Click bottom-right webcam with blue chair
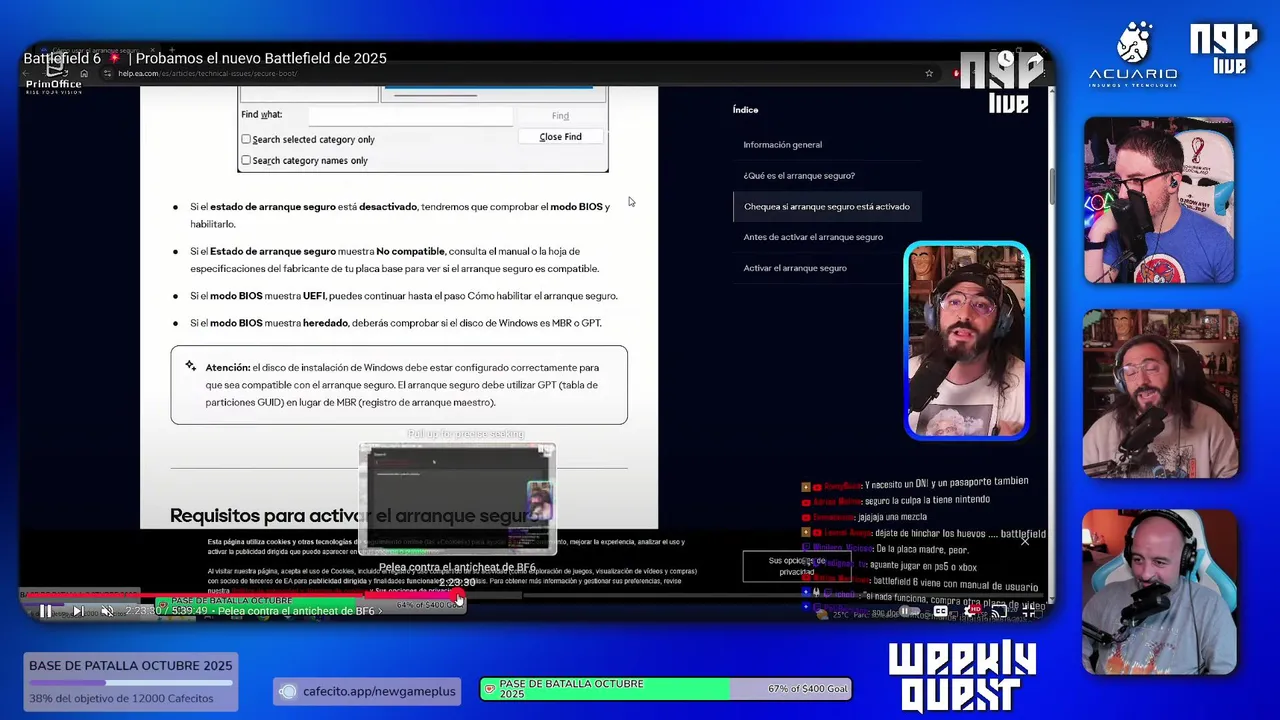Viewport: 1280px width, 720px height. (x=1159, y=592)
